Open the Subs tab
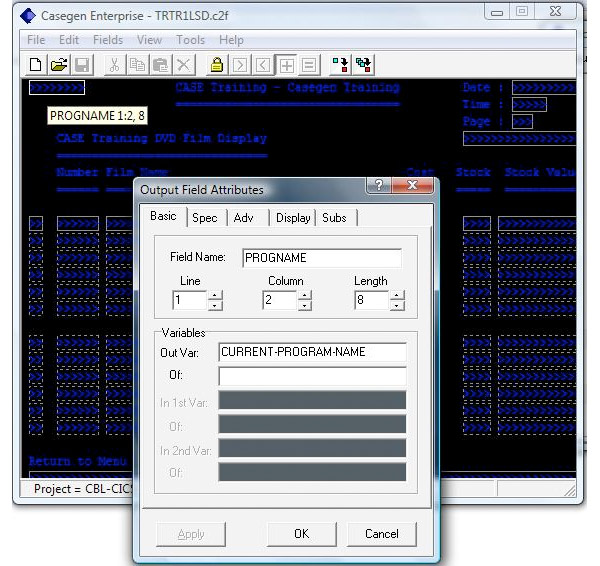This screenshot has width=600, height=566. [334, 218]
